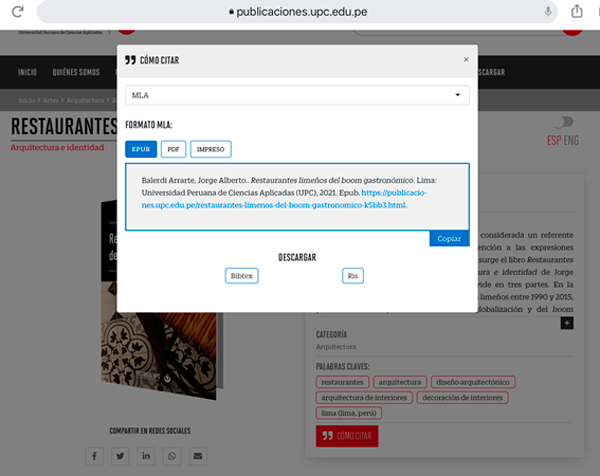600x476 pixels.
Task: Click the decoración de interiores tag
Action: (462, 398)
